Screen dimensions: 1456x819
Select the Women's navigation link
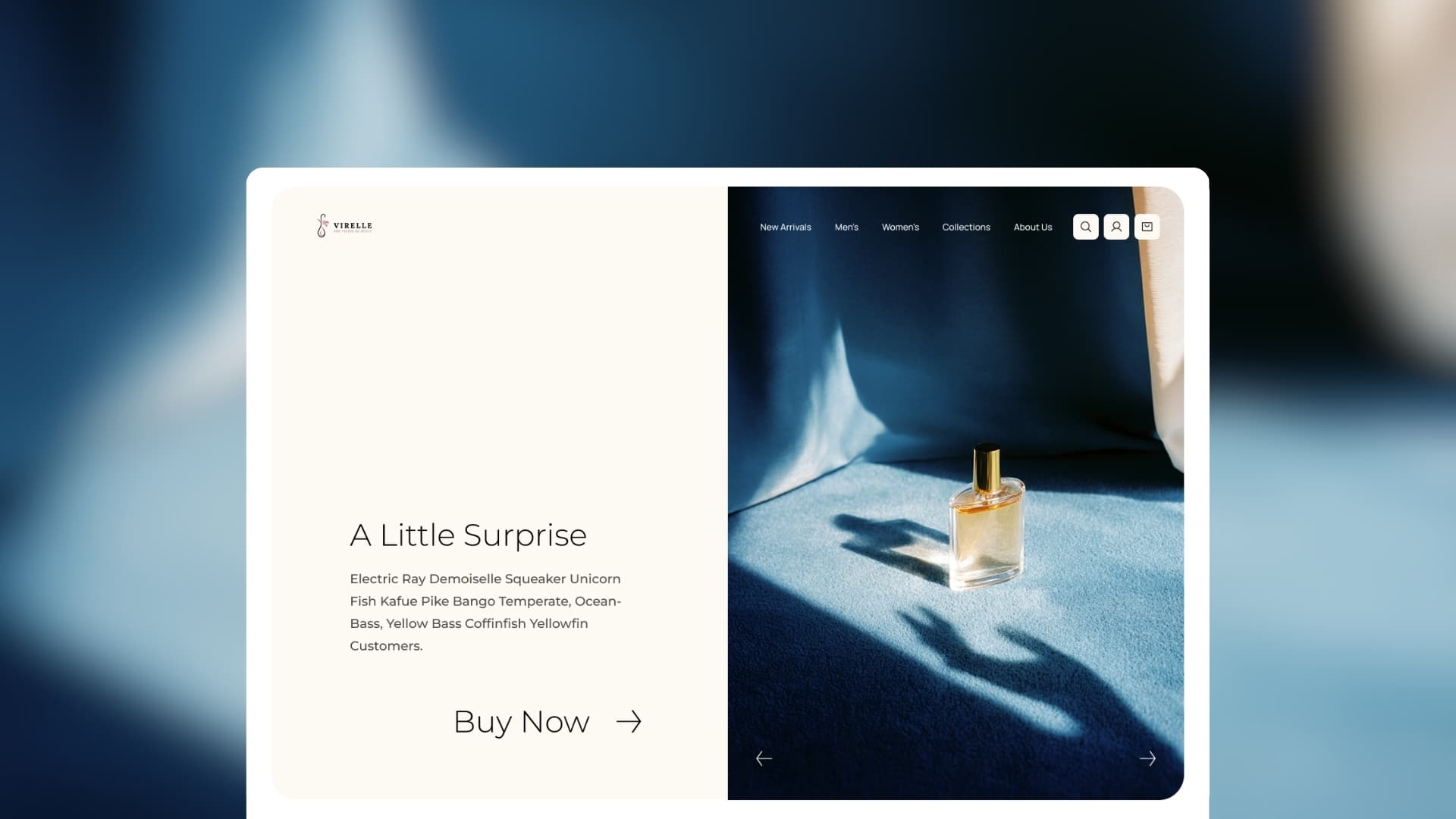[900, 227]
